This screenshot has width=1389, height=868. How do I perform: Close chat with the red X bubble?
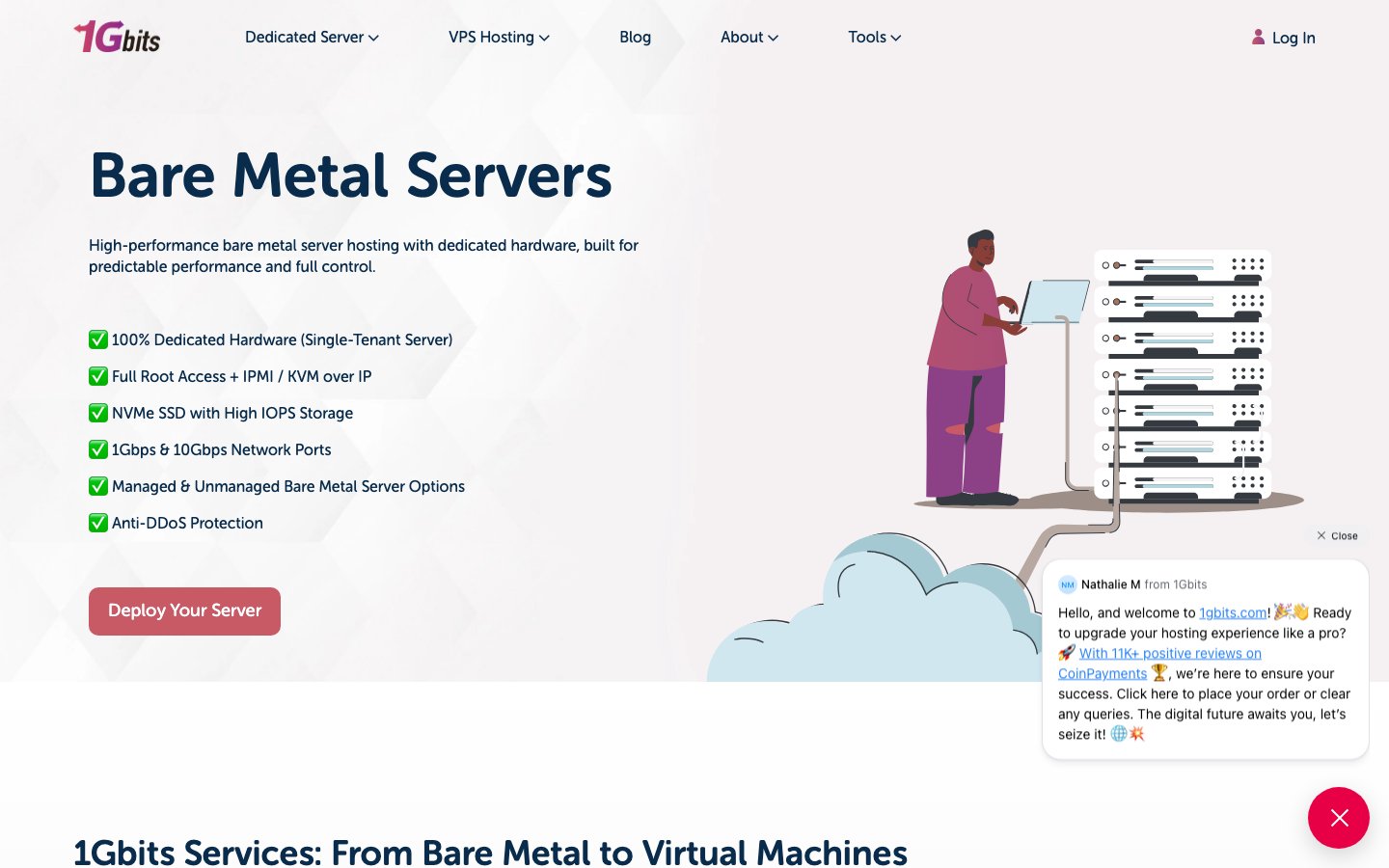(x=1338, y=818)
